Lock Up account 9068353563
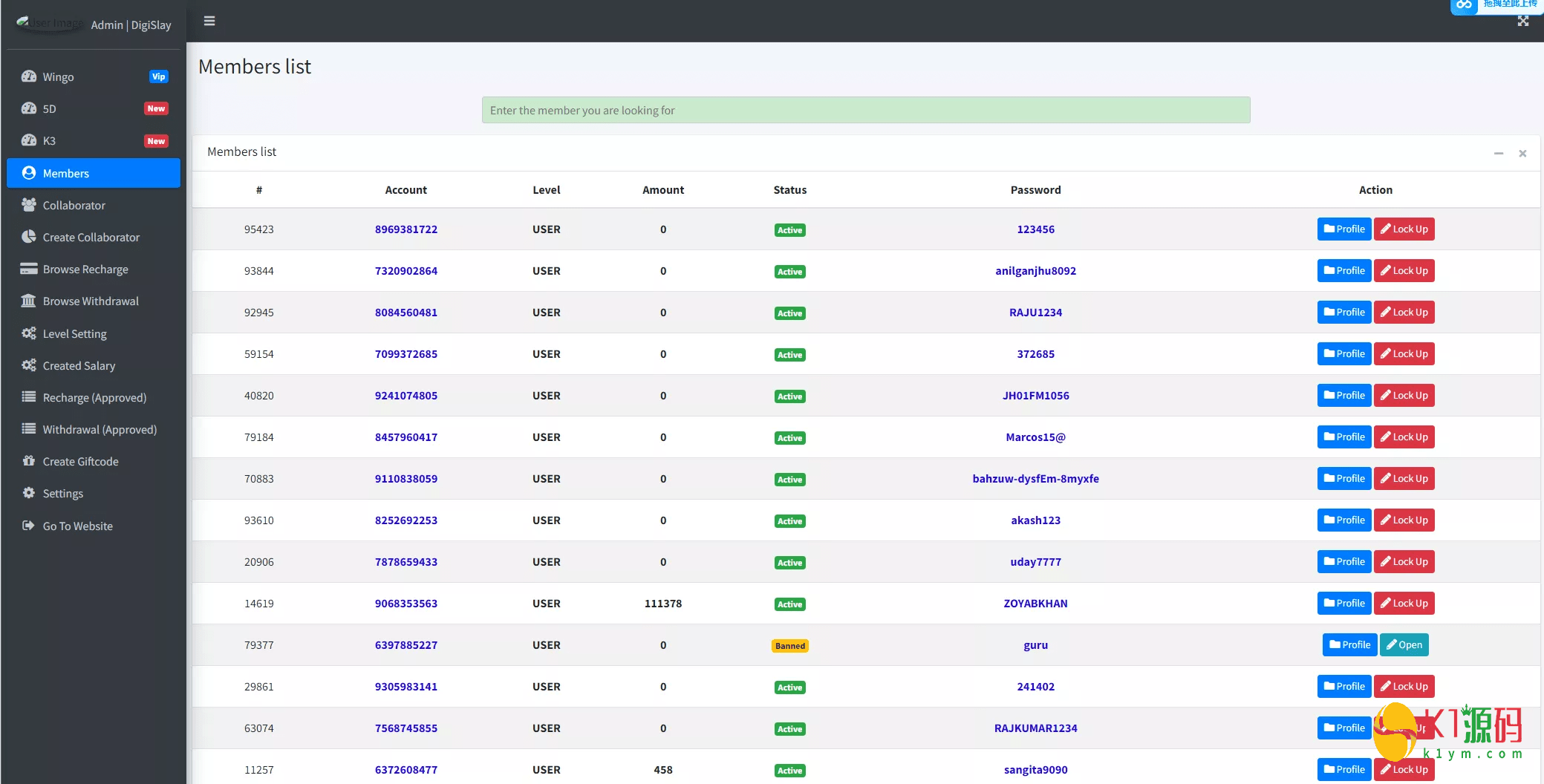This screenshot has width=1544, height=784. coord(1404,604)
